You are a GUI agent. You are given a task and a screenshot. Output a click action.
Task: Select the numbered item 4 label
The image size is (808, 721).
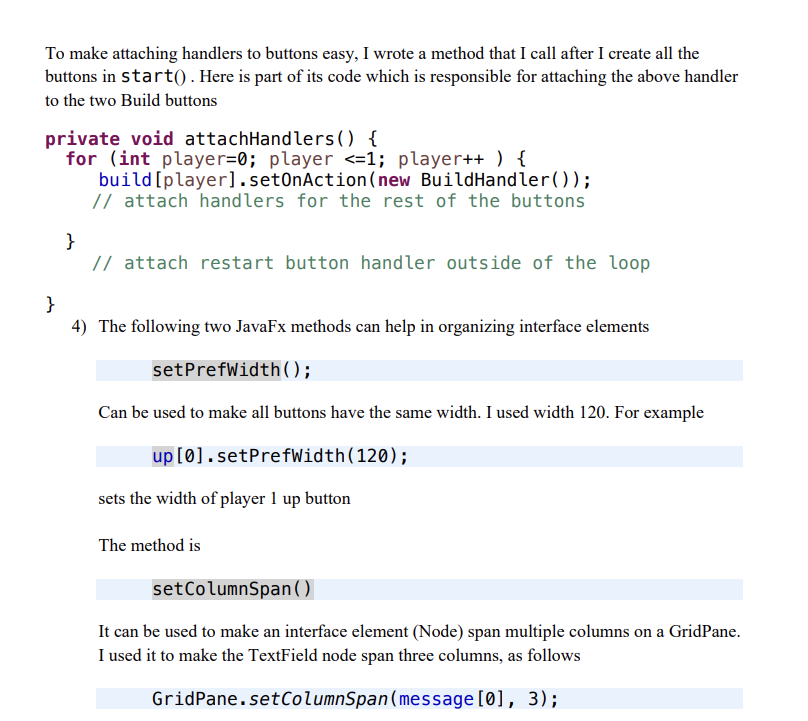point(80,326)
